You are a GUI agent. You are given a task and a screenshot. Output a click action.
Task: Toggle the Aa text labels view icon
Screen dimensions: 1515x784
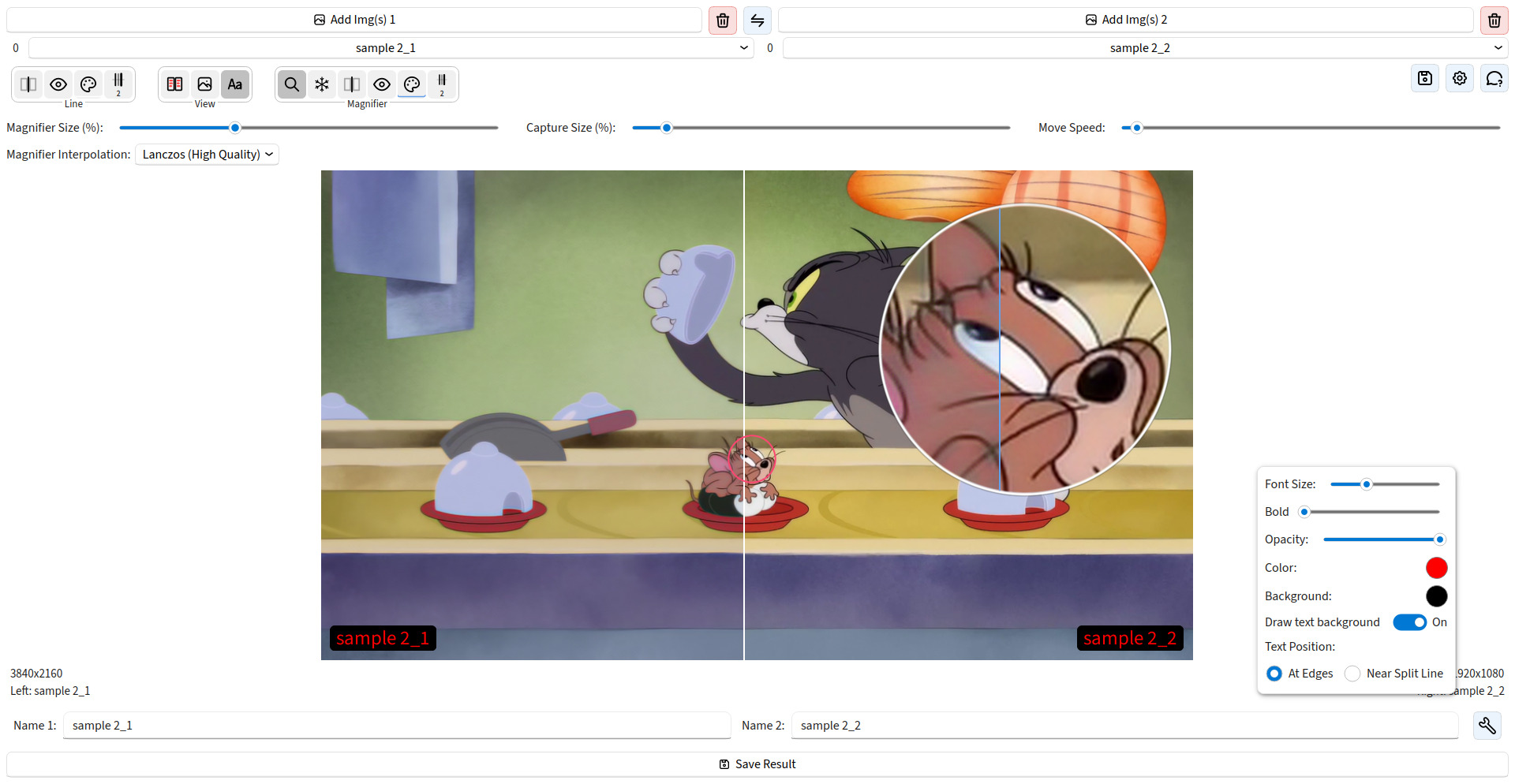pyautogui.click(x=234, y=84)
